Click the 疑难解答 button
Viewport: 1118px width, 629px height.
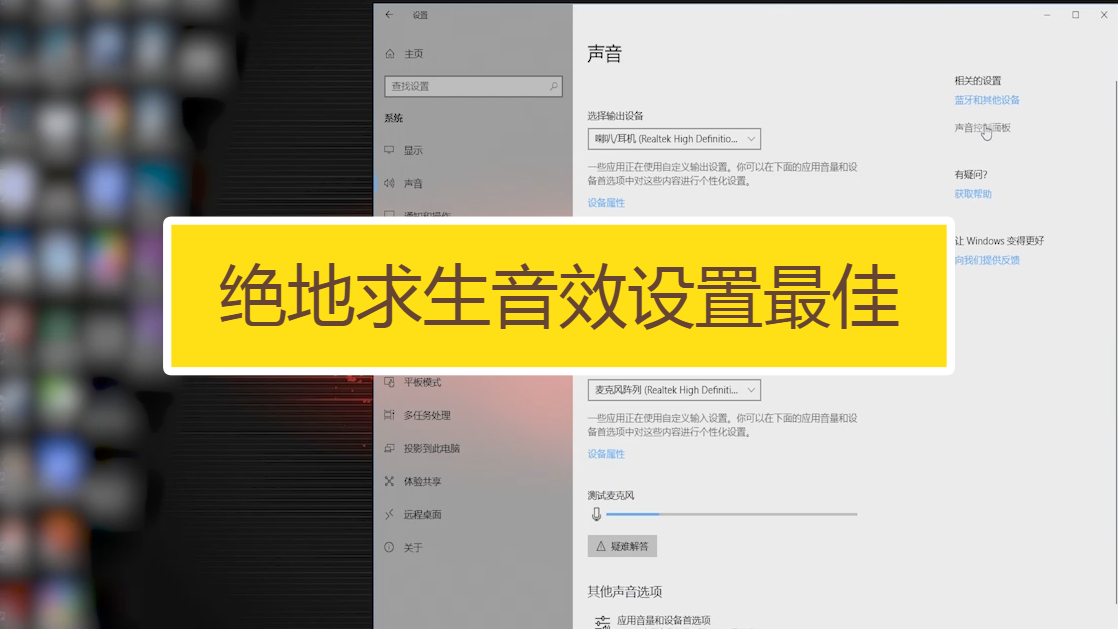pos(622,546)
